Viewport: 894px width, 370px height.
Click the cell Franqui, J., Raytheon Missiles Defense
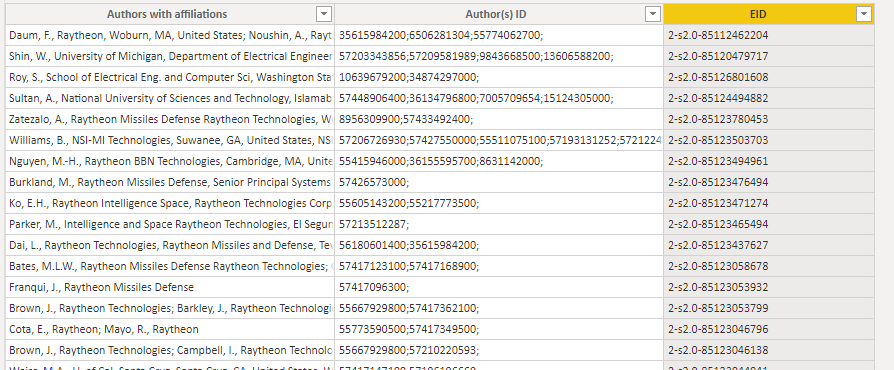click(170, 287)
